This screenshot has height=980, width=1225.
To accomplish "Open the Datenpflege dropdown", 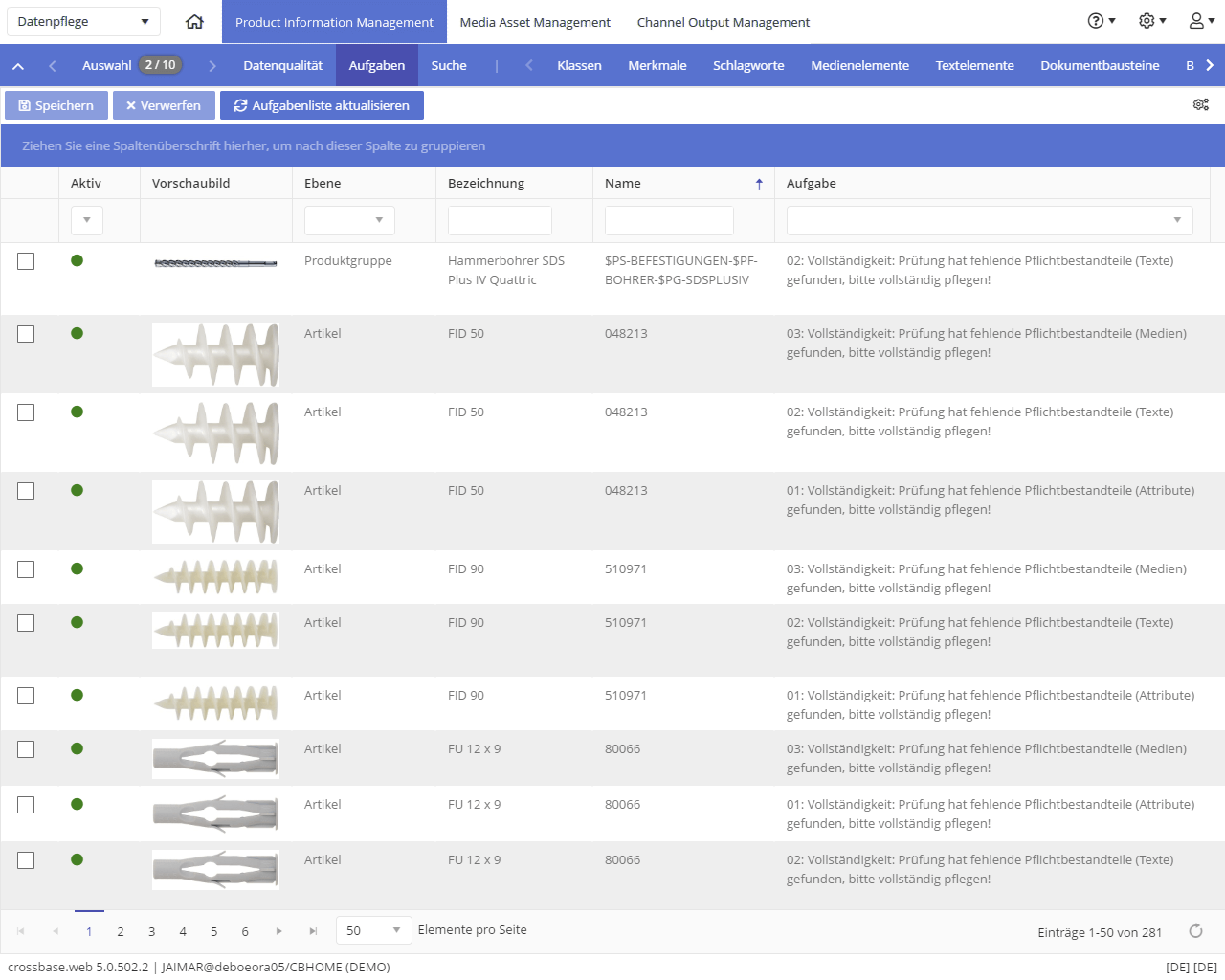I will 83,21.
